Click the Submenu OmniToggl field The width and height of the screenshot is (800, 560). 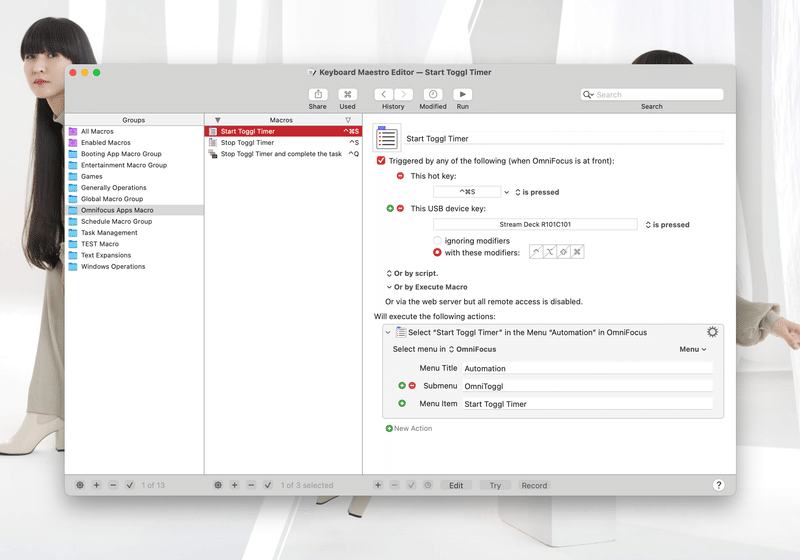(588, 386)
